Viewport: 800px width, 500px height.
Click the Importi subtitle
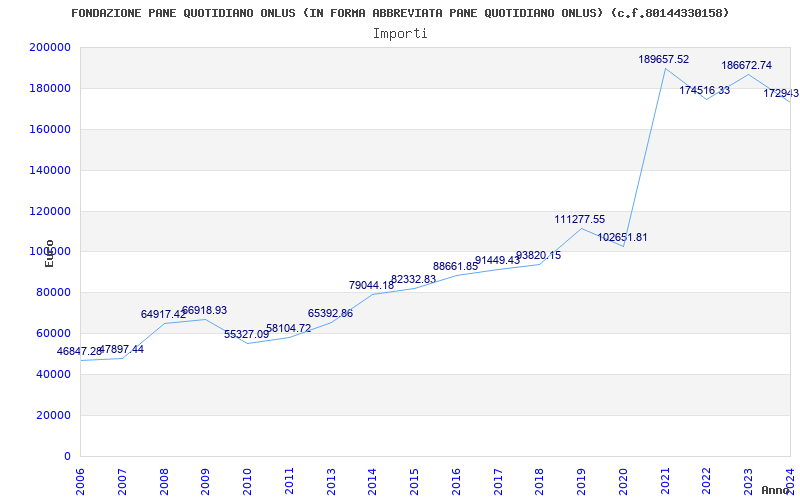click(400, 34)
